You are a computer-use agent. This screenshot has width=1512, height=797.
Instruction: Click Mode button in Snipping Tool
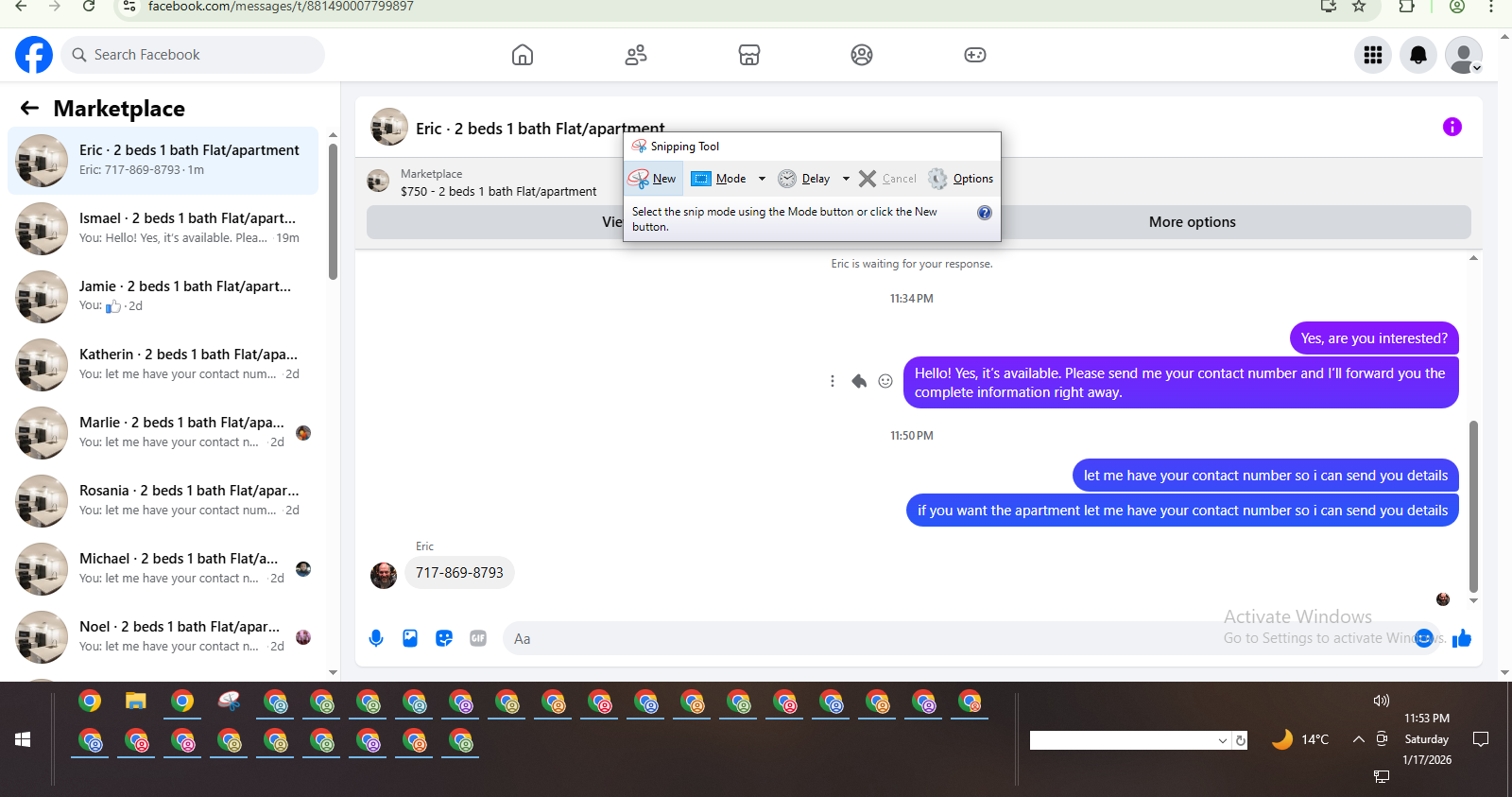(x=719, y=179)
